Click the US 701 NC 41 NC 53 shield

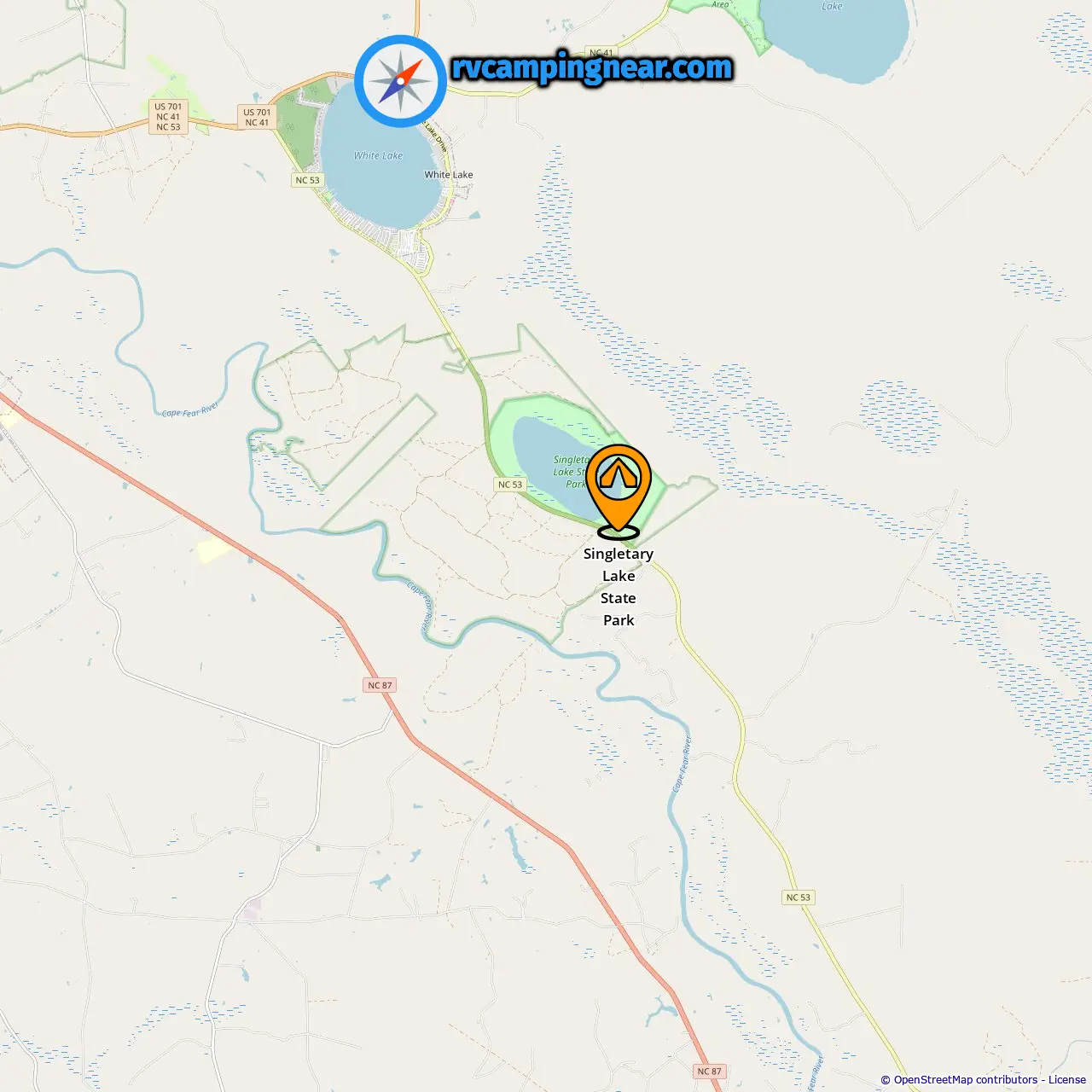pyautogui.click(x=168, y=117)
